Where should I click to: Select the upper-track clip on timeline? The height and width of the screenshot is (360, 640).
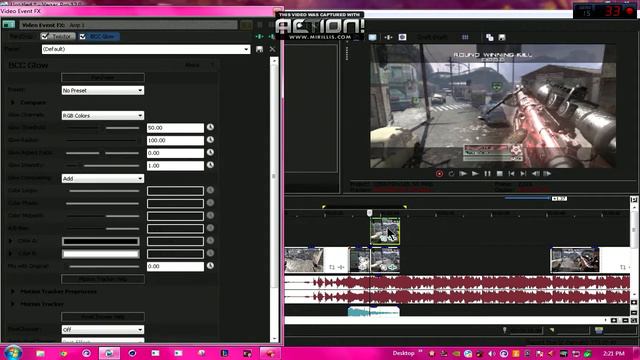pos(385,231)
